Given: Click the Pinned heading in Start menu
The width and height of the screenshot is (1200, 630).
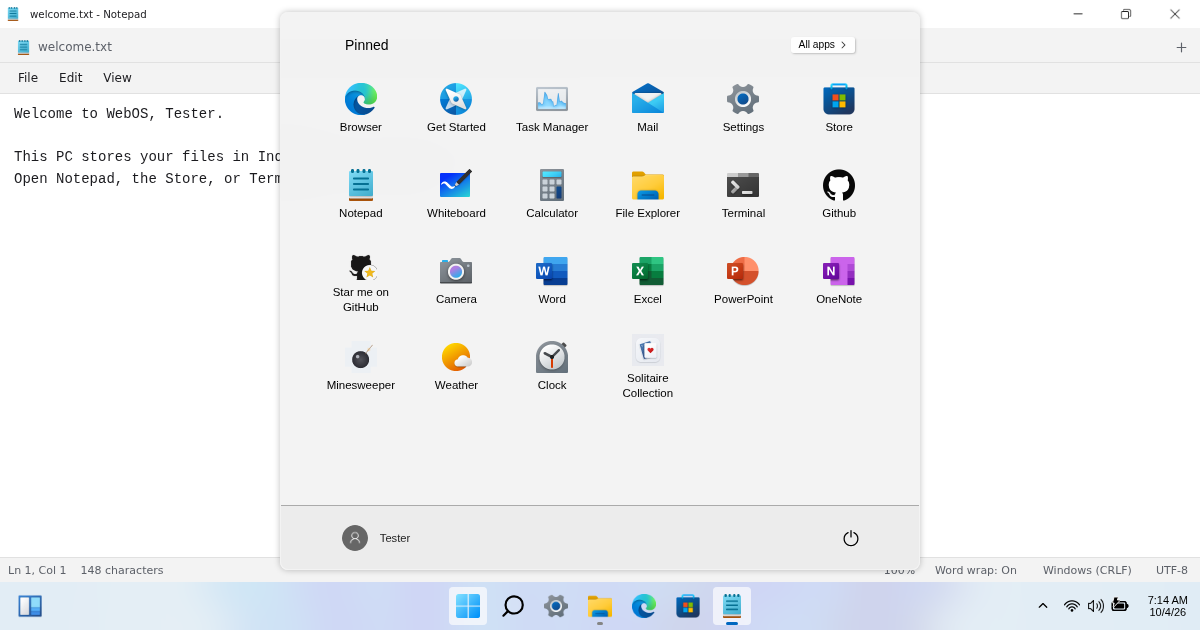Looking at the screenshot, I should [x=367, y=45].
